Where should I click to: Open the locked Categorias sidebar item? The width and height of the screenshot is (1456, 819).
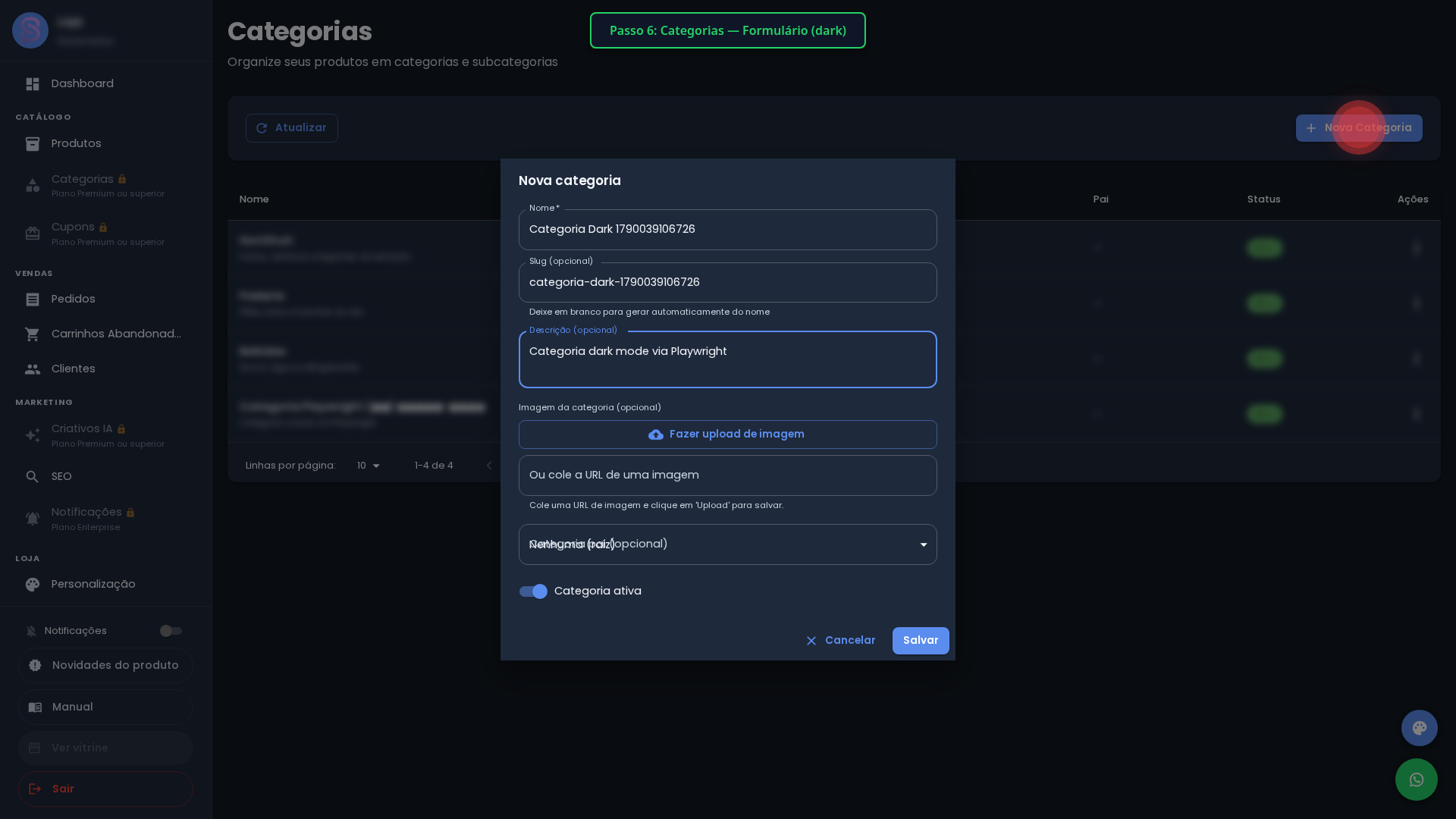(105, 185)
